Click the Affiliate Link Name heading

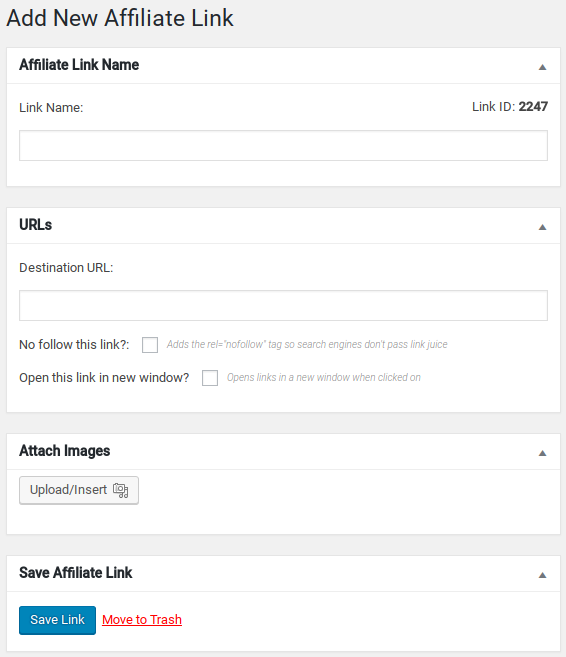(x=79, y=65)
